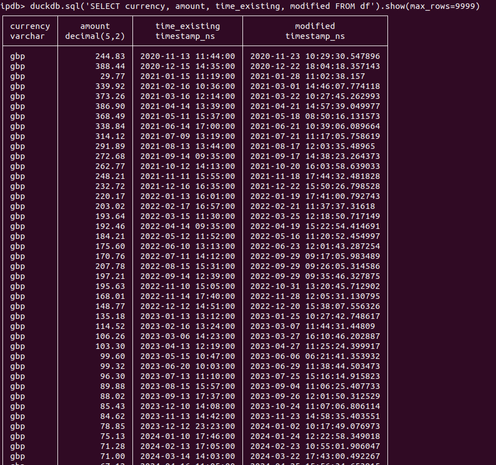The height and width of the screenshot is (465, 496).
Task: Click modified value 2021-04-21 14:57:39.049977
Action: click(315, 106)
